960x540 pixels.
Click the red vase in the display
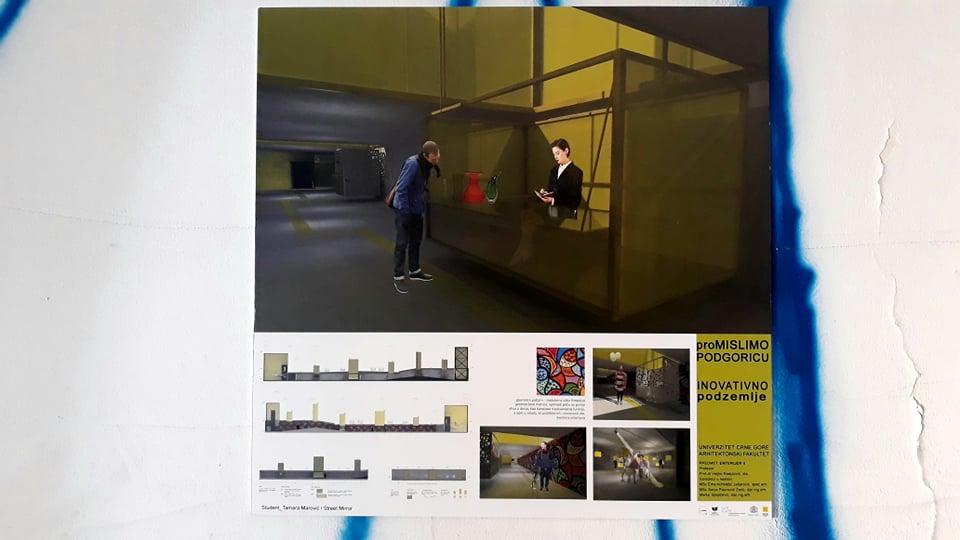coord(473,188)
